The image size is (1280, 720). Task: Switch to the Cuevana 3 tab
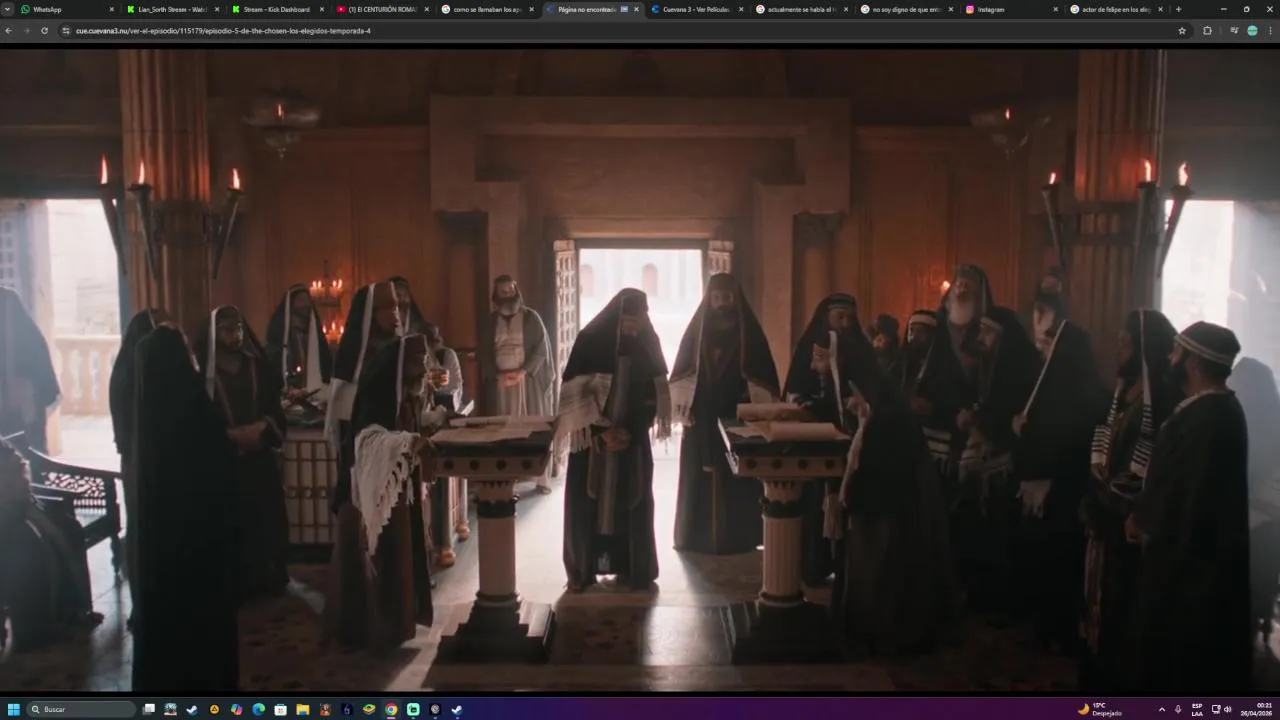point(697,9)
